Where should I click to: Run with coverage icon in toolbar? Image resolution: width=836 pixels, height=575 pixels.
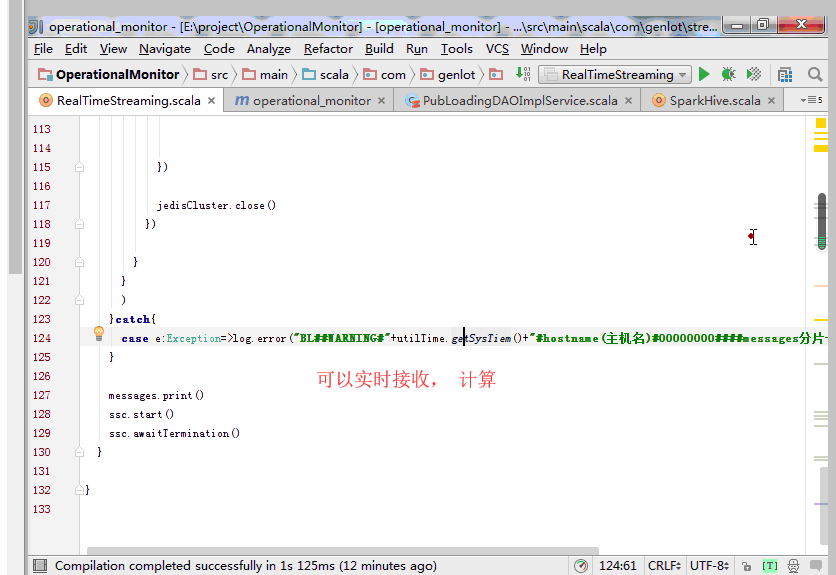(x=754, y=74)
